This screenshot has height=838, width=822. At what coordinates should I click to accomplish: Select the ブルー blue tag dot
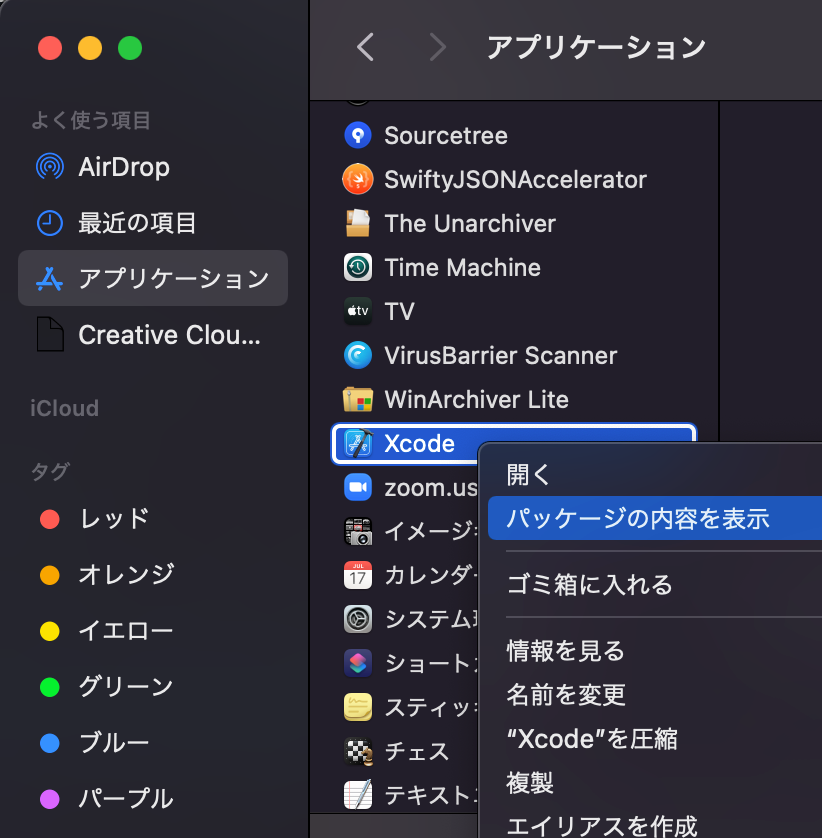(x=50, y=743)
